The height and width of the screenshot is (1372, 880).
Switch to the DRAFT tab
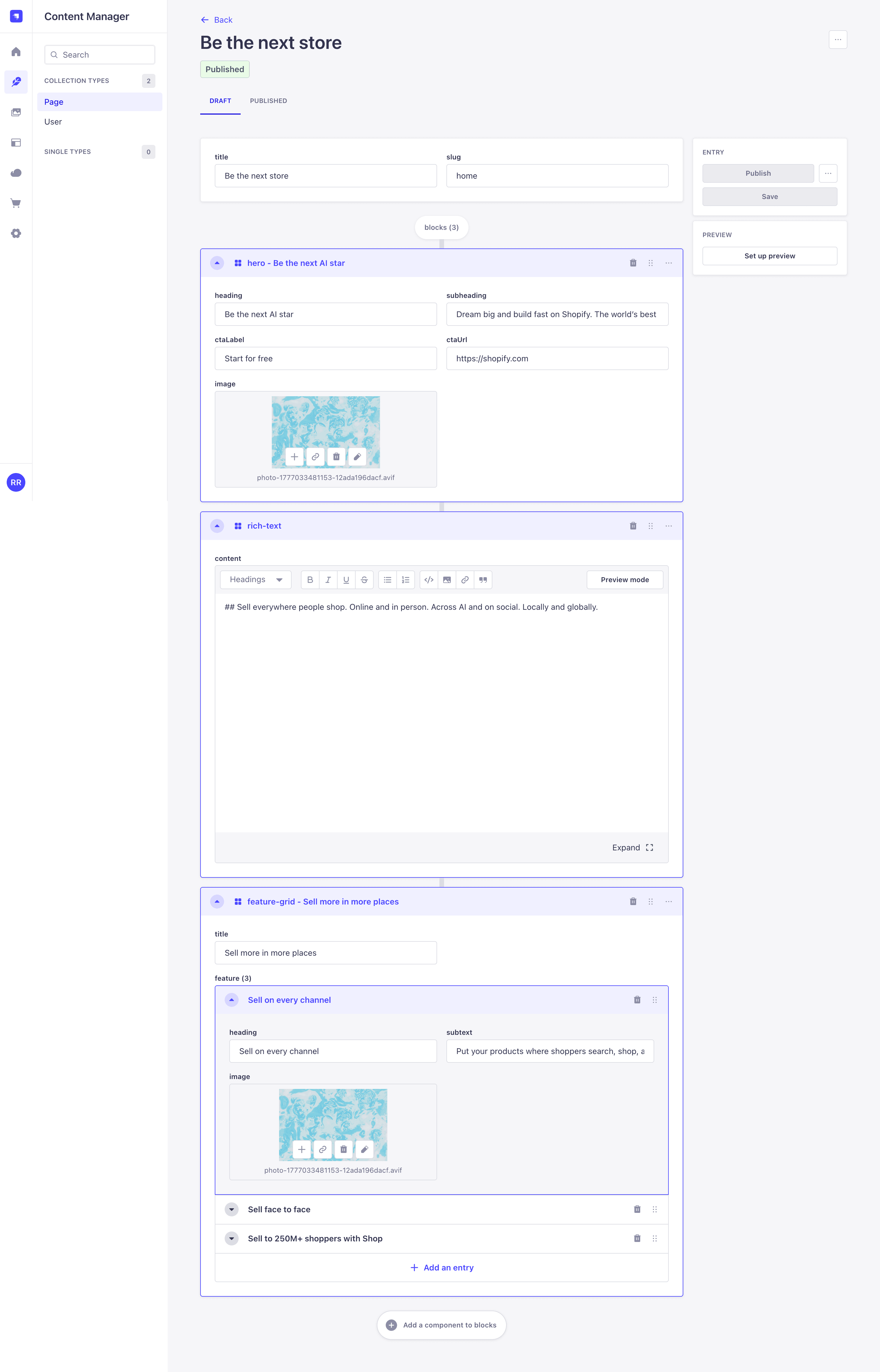tap(220, 101)
